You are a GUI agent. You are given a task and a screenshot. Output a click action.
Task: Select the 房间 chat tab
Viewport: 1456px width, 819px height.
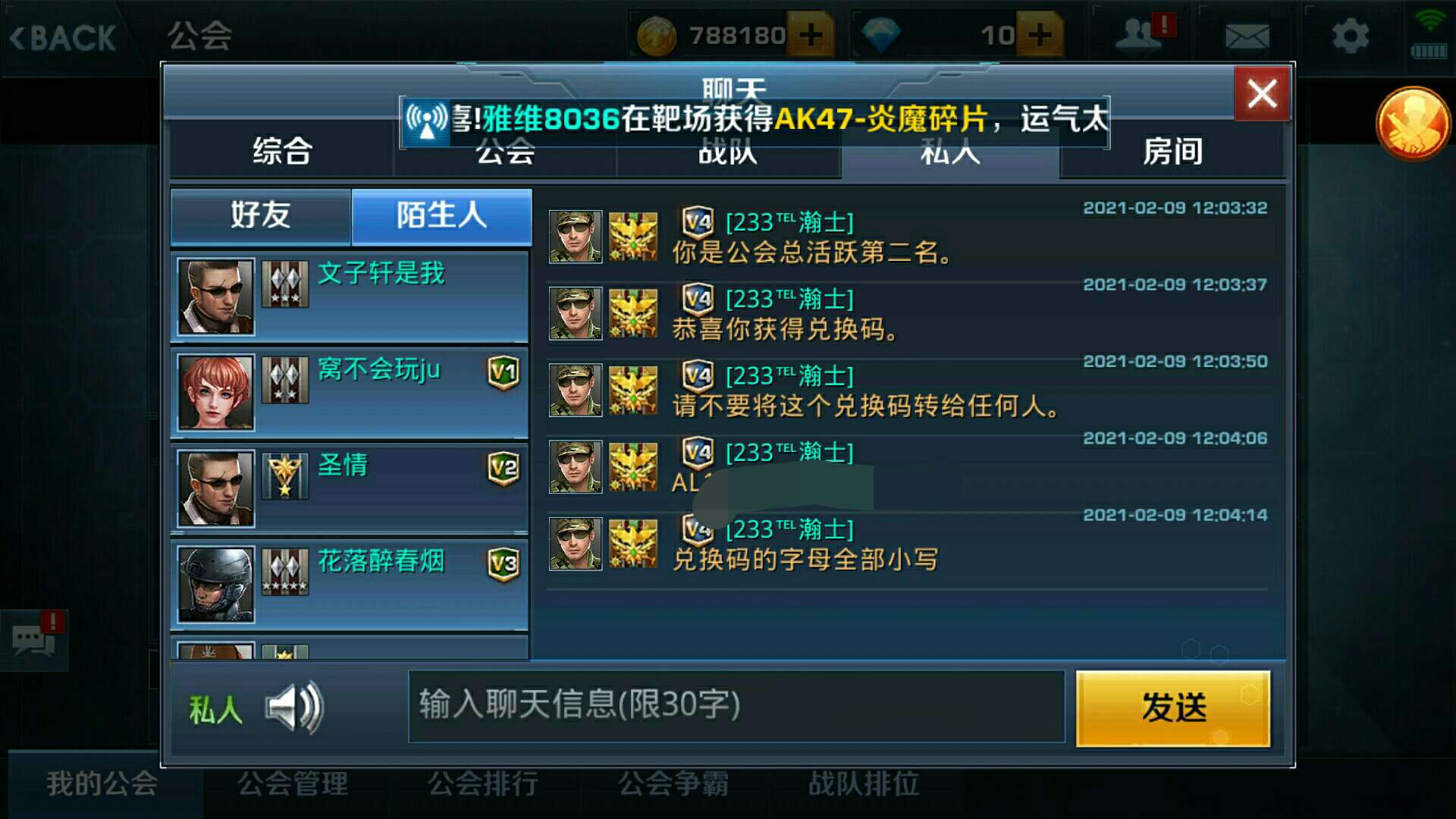click(x=1172, y=151)
